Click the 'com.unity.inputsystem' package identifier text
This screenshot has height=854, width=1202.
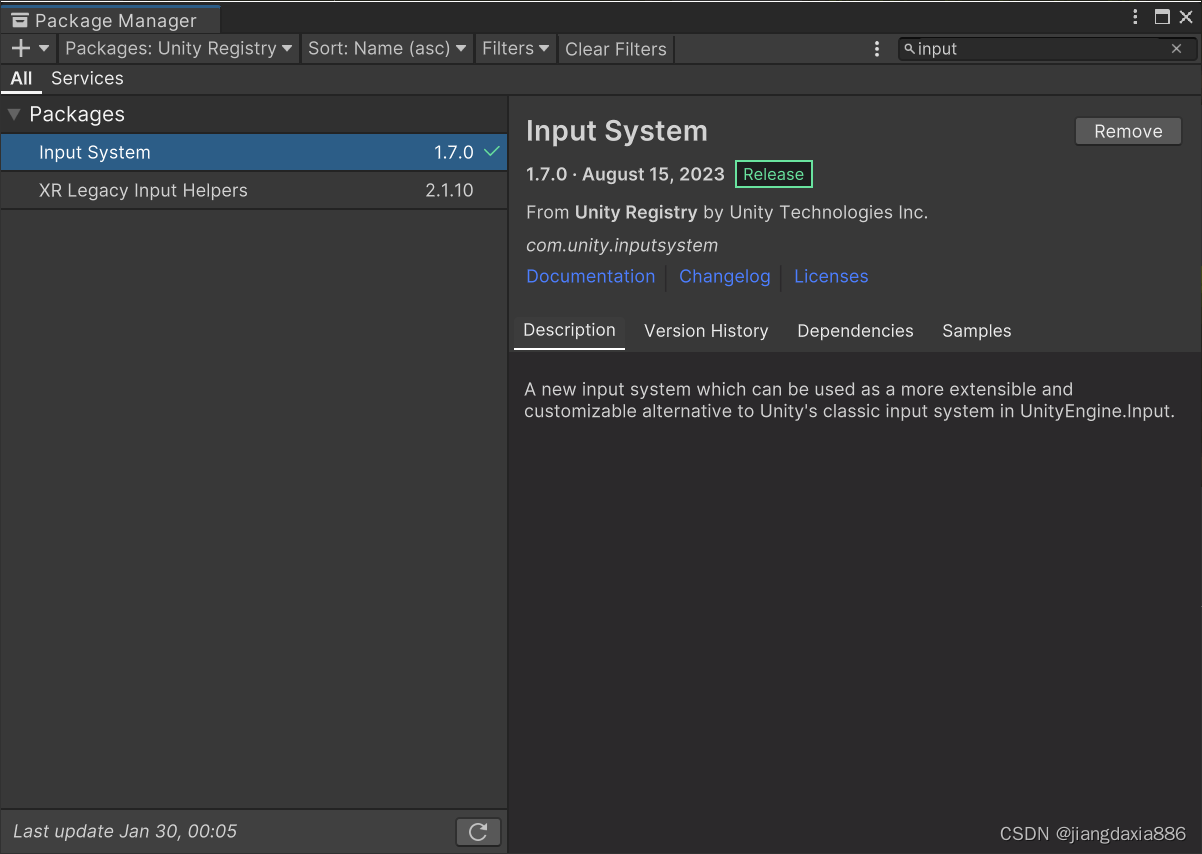622,245
